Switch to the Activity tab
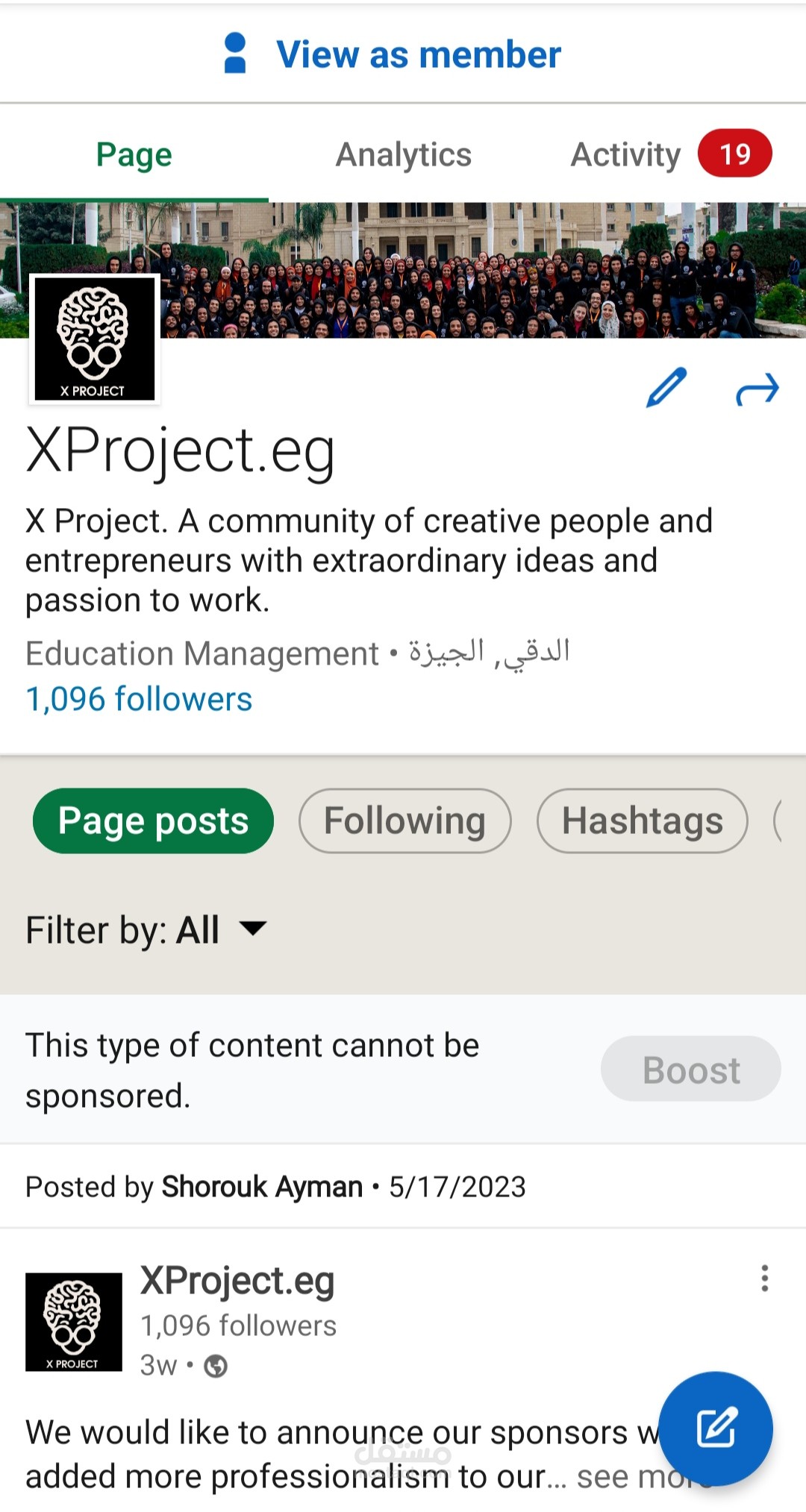The width and height of the screenshot is (806, 1512). coord(625,155)
